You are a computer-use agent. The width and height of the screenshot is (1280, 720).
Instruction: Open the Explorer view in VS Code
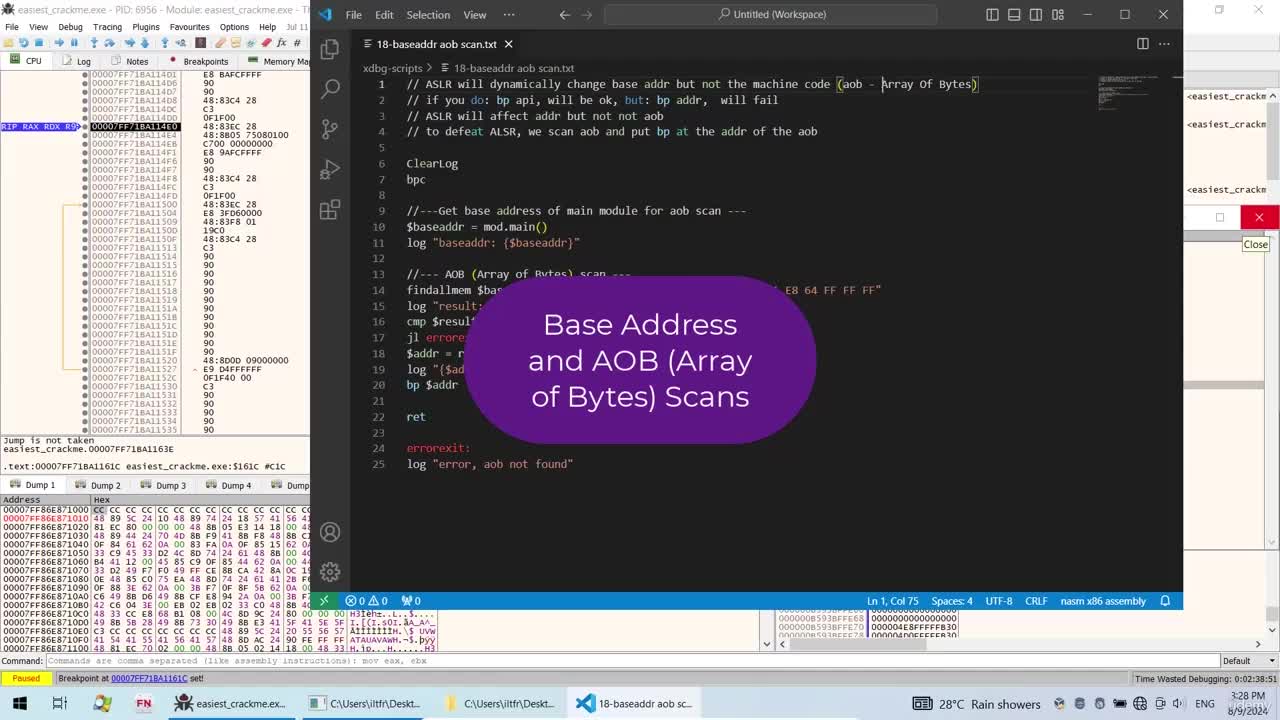pyautogui.click(x=330, y=48)
